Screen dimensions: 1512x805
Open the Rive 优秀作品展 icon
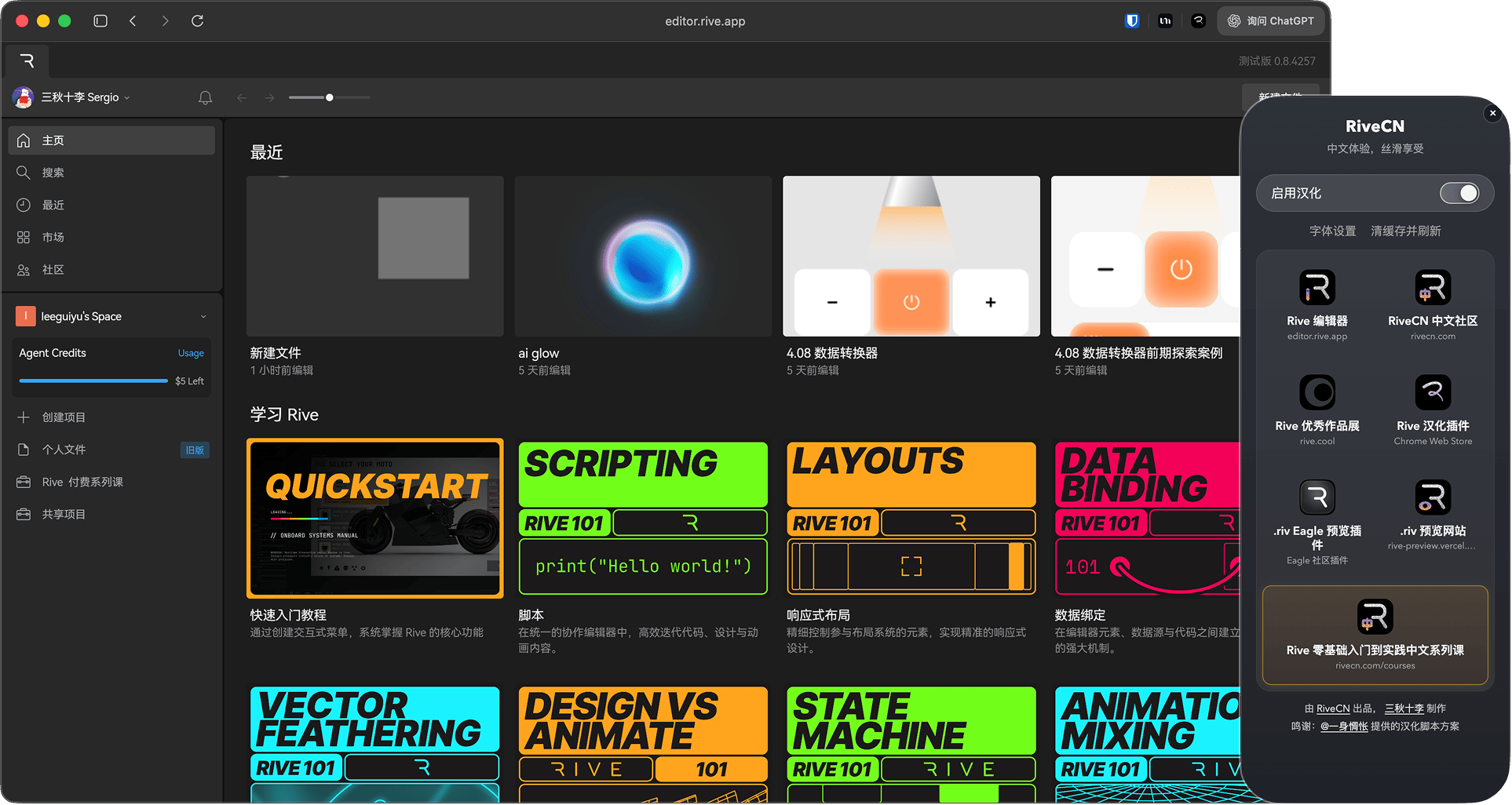(x=1317, y=392)
